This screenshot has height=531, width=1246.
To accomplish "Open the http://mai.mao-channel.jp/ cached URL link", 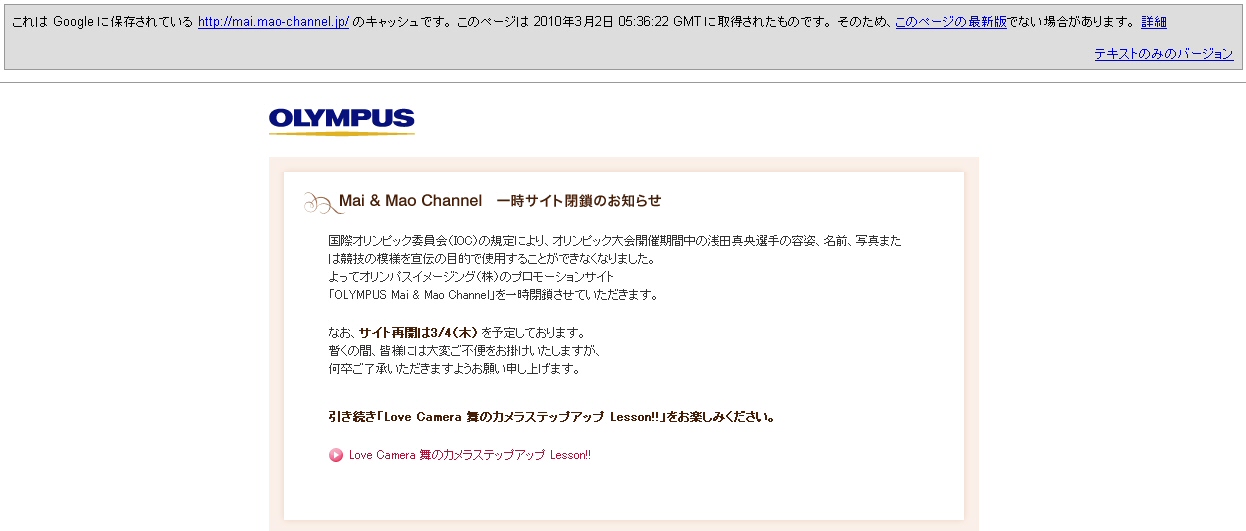I will (x=273, y=22).
